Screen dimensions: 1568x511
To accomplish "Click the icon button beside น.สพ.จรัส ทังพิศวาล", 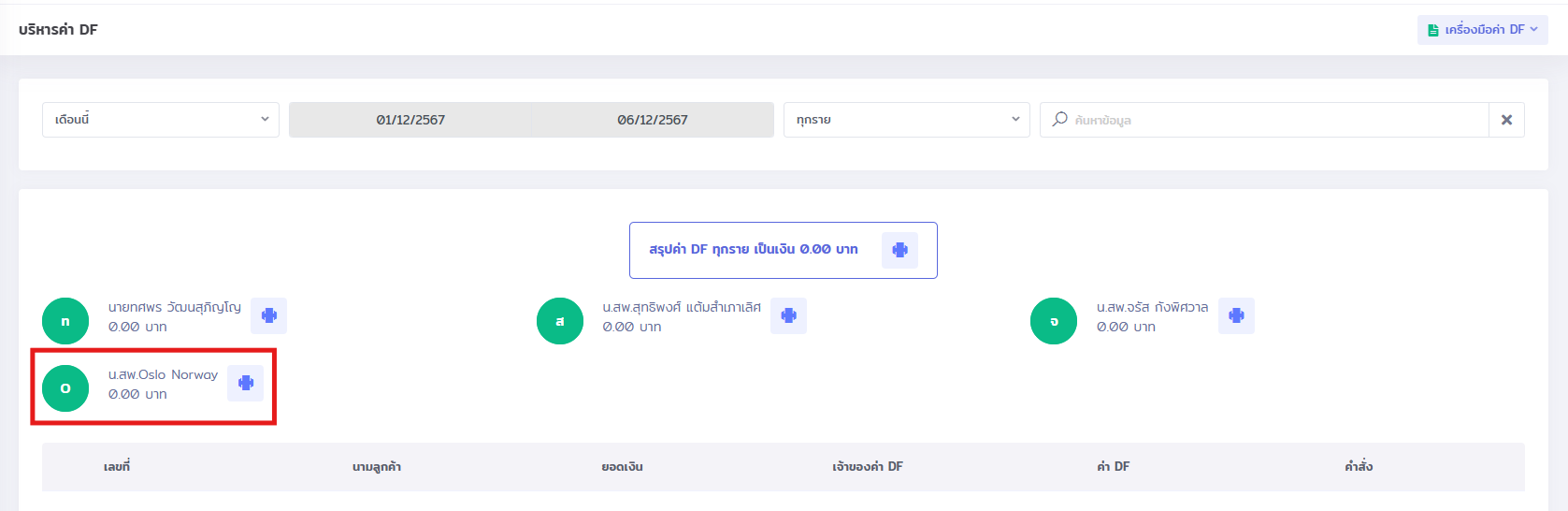I will pyautogui.click(x=1236, y=316).
